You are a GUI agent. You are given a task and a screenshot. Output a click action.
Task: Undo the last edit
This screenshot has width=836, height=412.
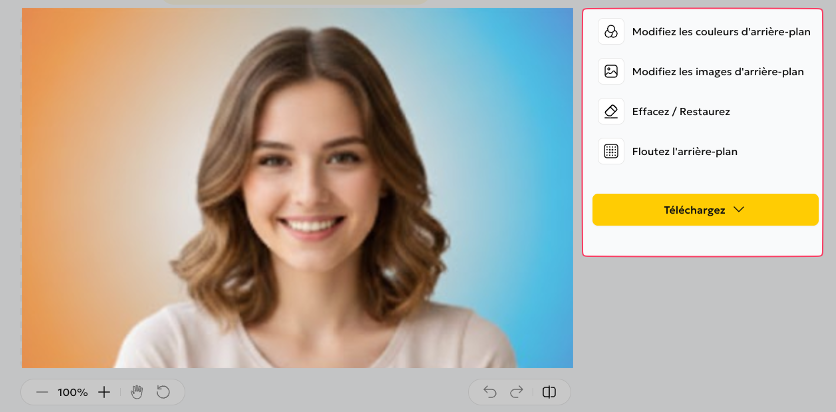tap(490, 392)
